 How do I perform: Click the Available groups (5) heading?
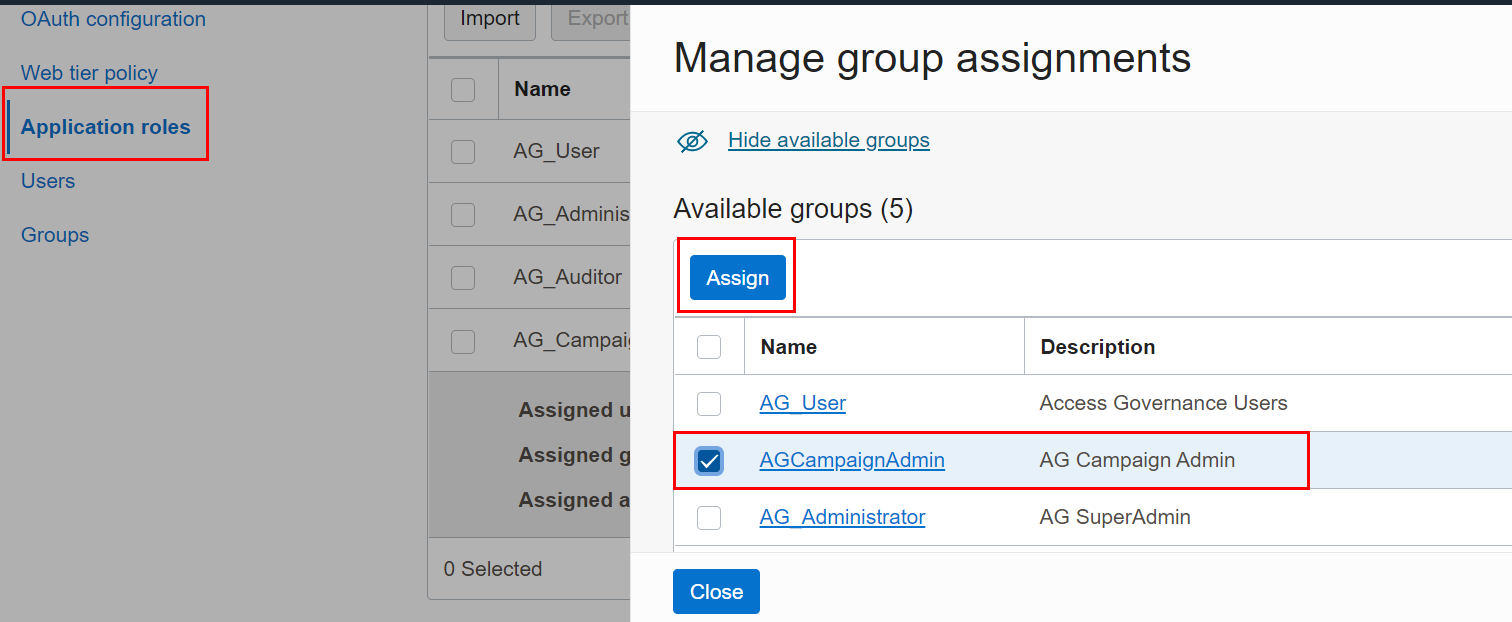coord(793,209)
